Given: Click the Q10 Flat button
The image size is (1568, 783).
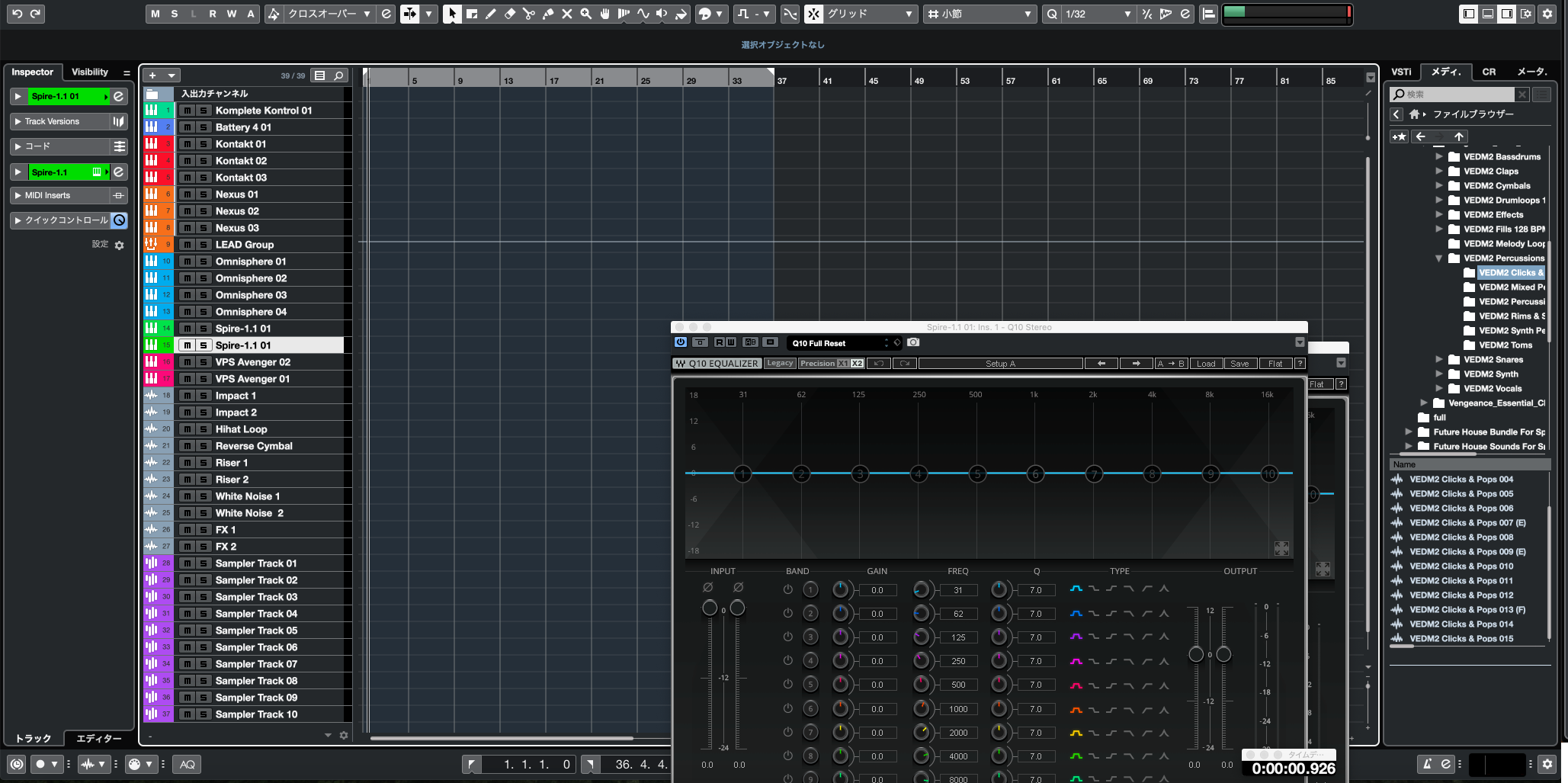Looking at the screenshot, I should click(1275, 364).
